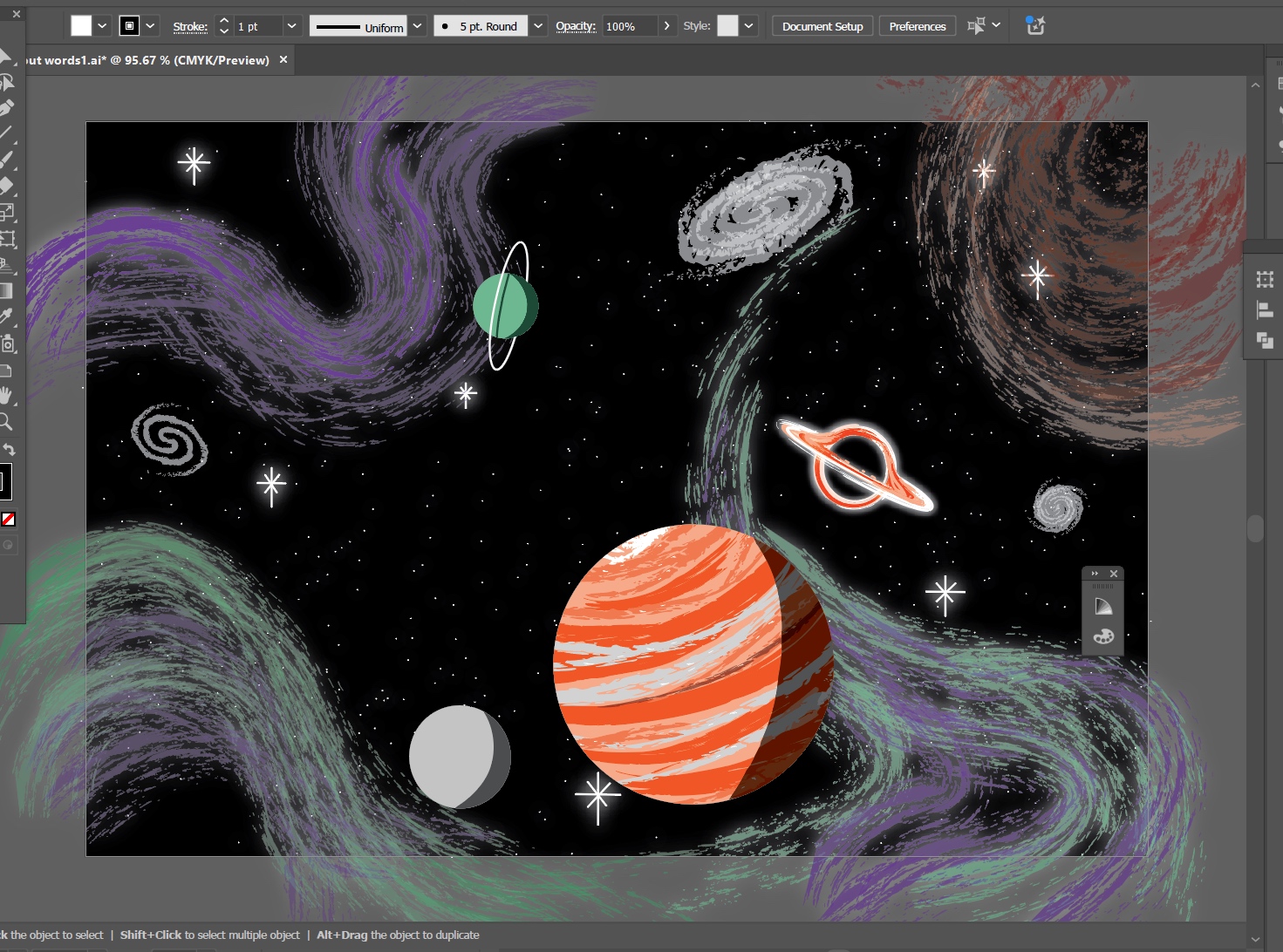1283x952 pixels.
Task: Select the Paintbrush tool in the toolbar
Action: (x=6, y=160)
